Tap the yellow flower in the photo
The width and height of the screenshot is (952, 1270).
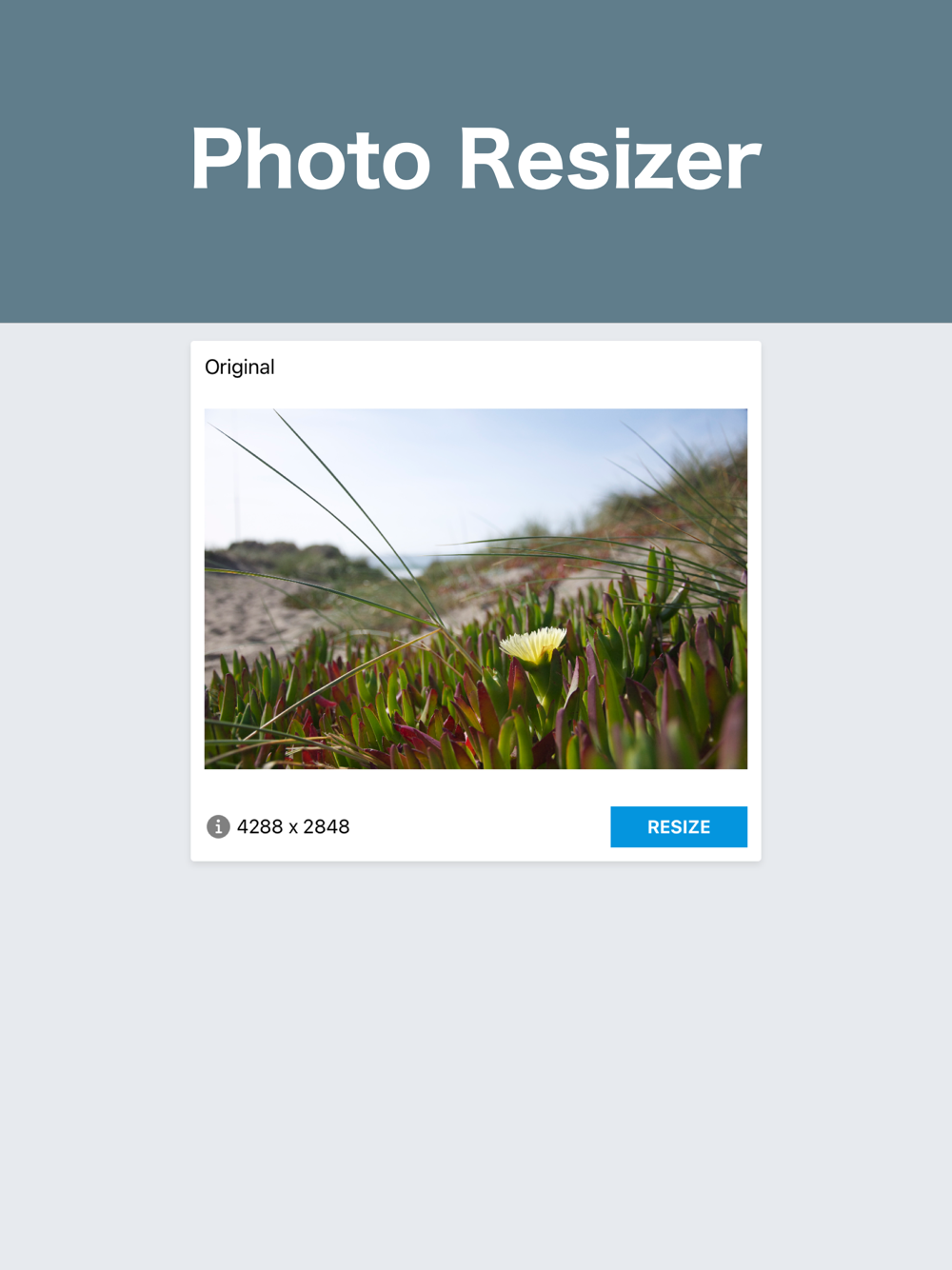pyautogui.click(x=533, y=645)
